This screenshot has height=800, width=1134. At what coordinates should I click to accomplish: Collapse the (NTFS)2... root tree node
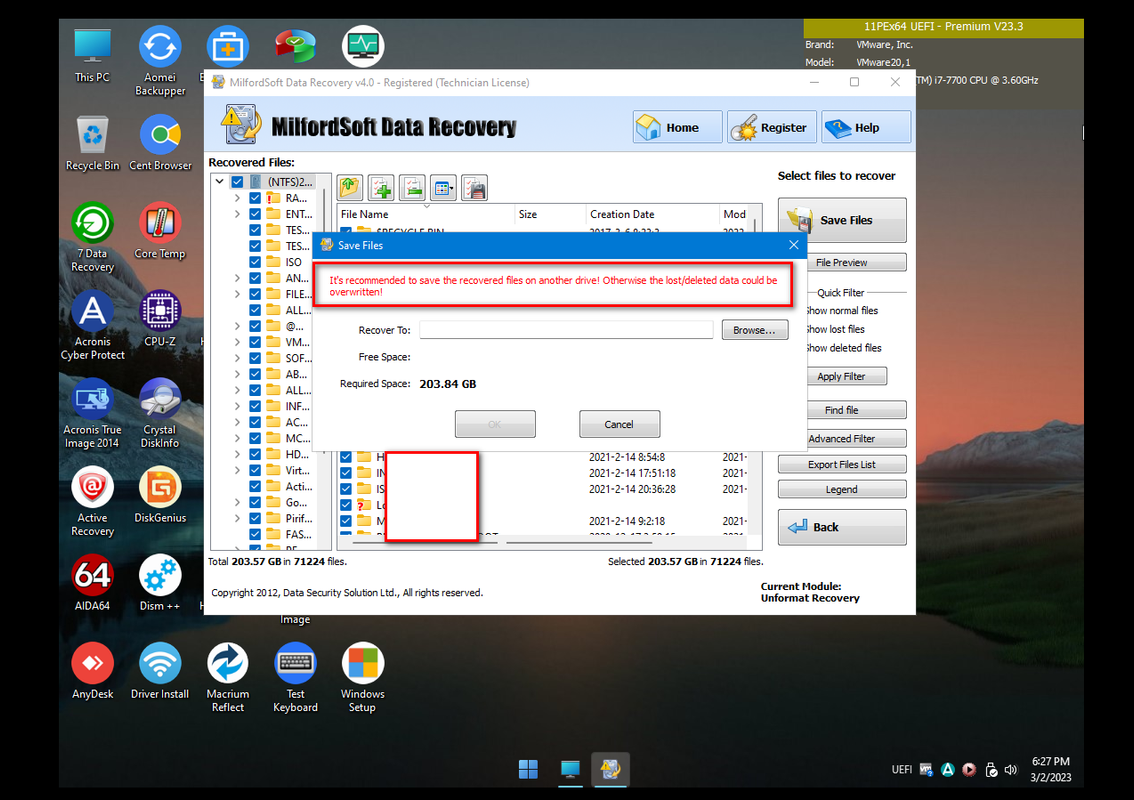(219, 182)
